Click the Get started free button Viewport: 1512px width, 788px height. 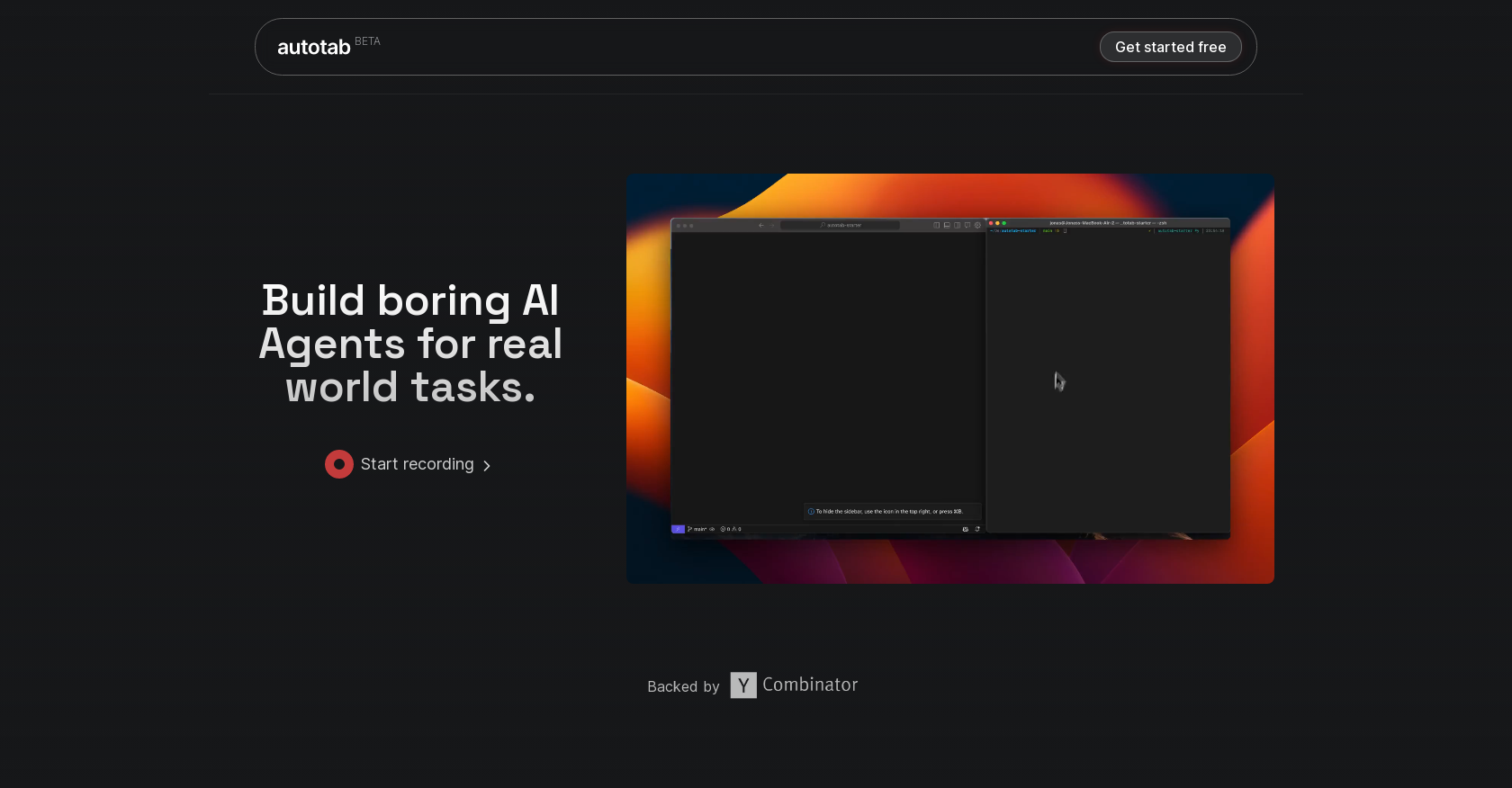tap(1171, 47)
